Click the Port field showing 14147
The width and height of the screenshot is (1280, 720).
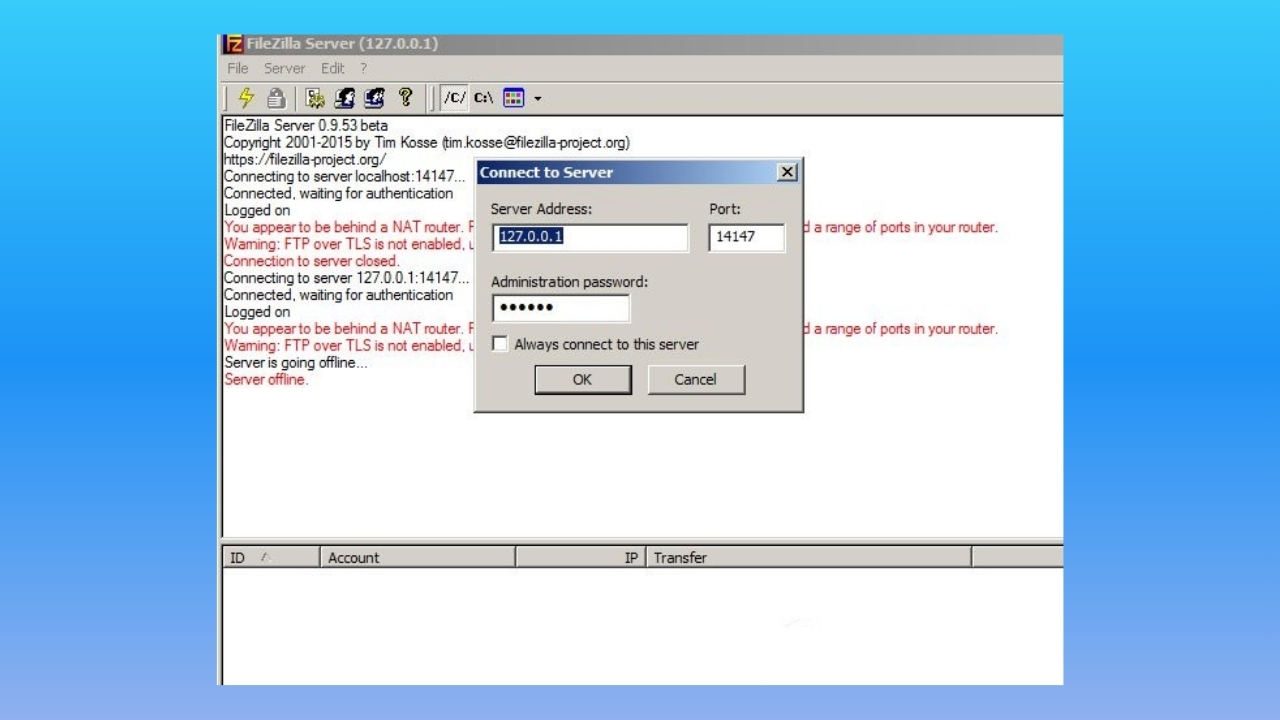[747, 237]
